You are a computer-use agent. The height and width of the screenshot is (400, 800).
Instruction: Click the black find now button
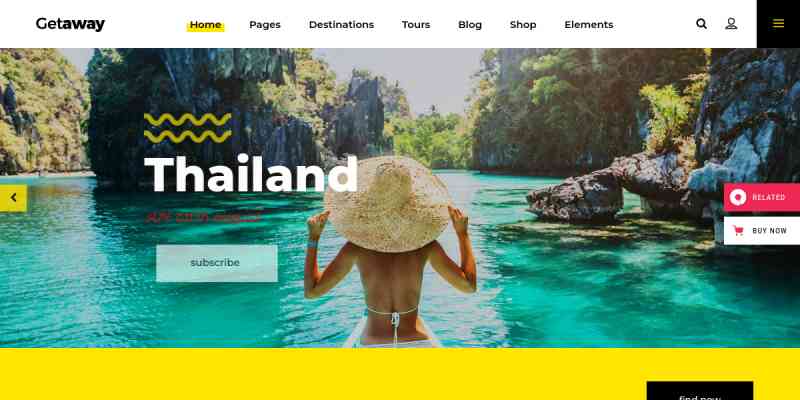click(x=699, y=391)
